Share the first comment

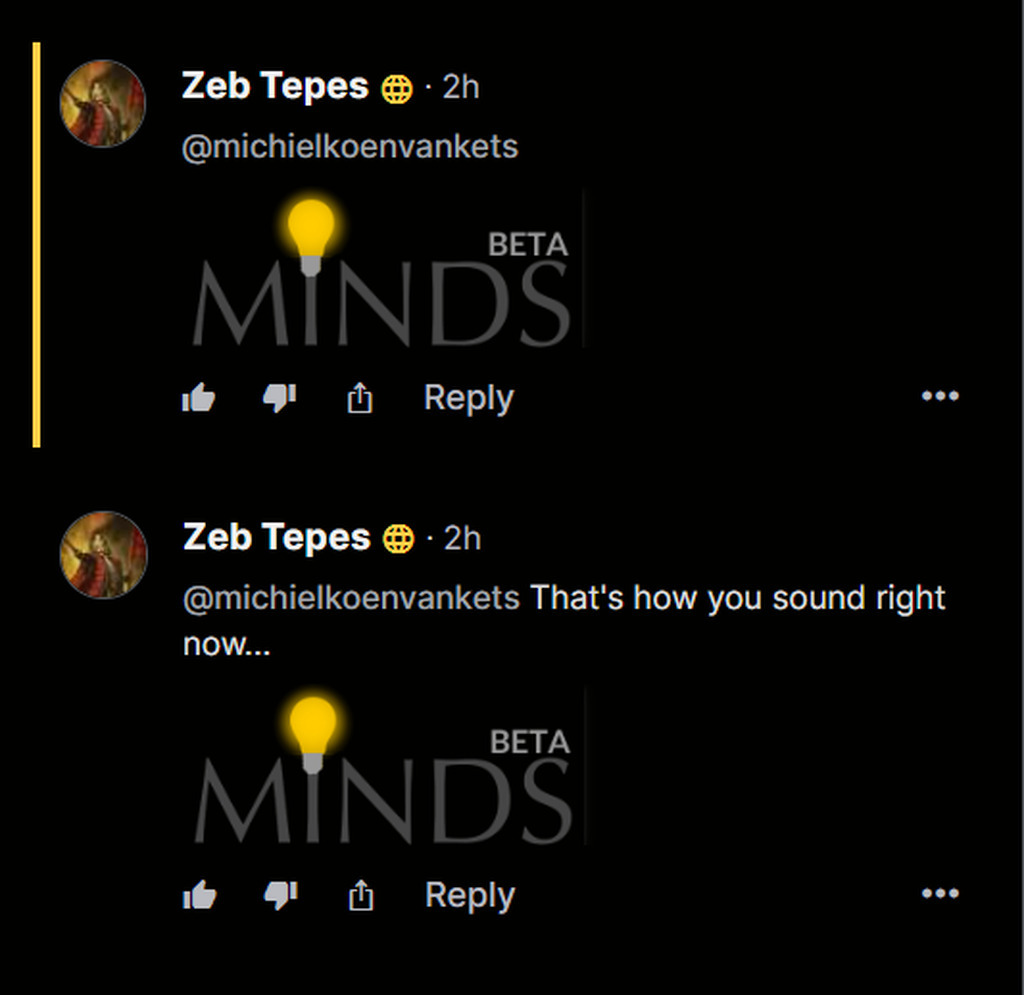point(360,399)
